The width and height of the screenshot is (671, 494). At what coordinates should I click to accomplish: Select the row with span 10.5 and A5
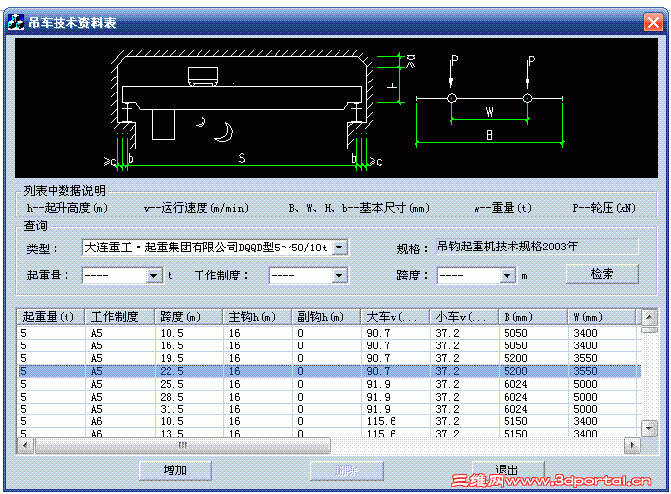[329, 333]
